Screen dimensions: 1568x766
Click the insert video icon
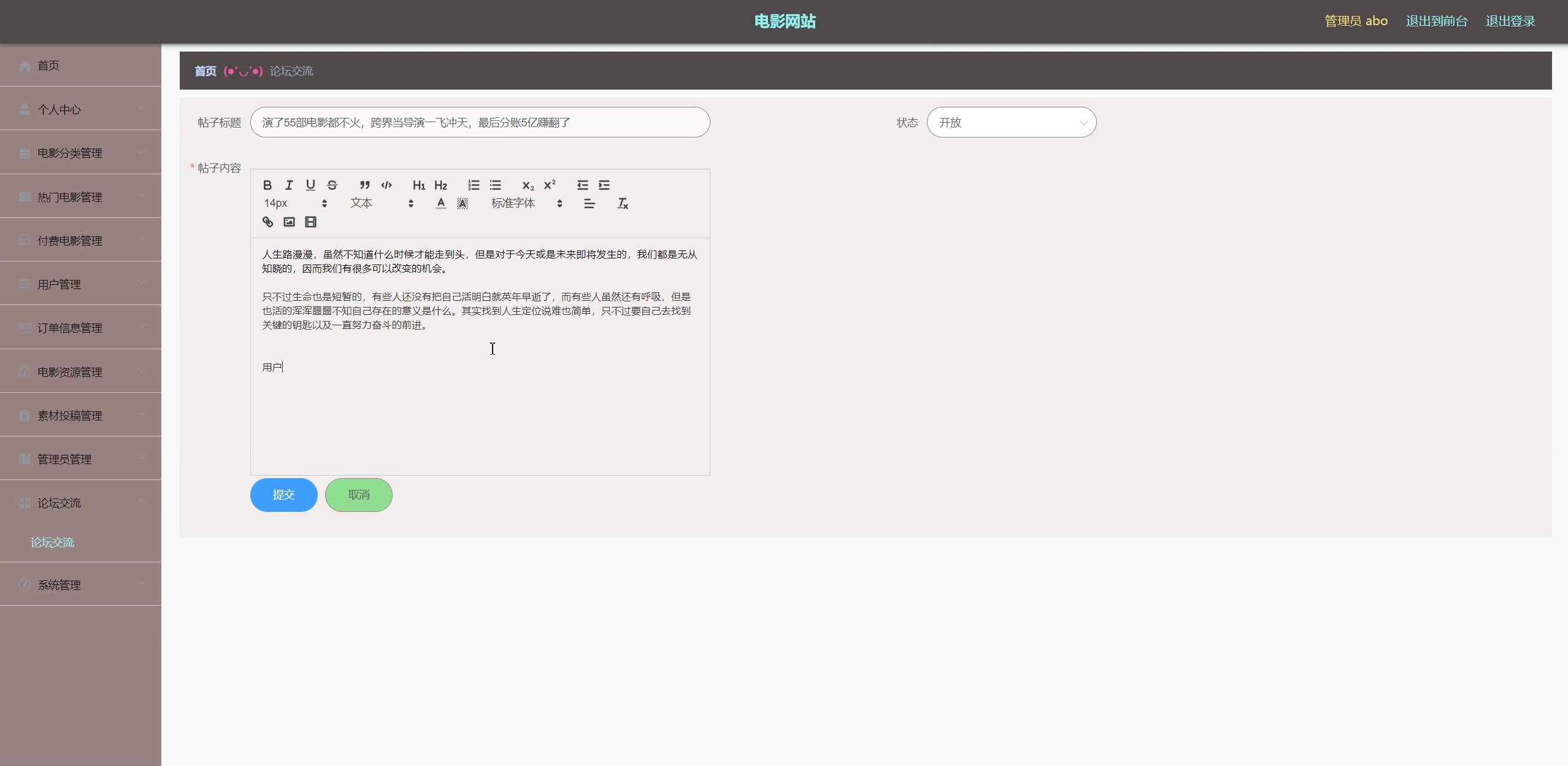310,222
